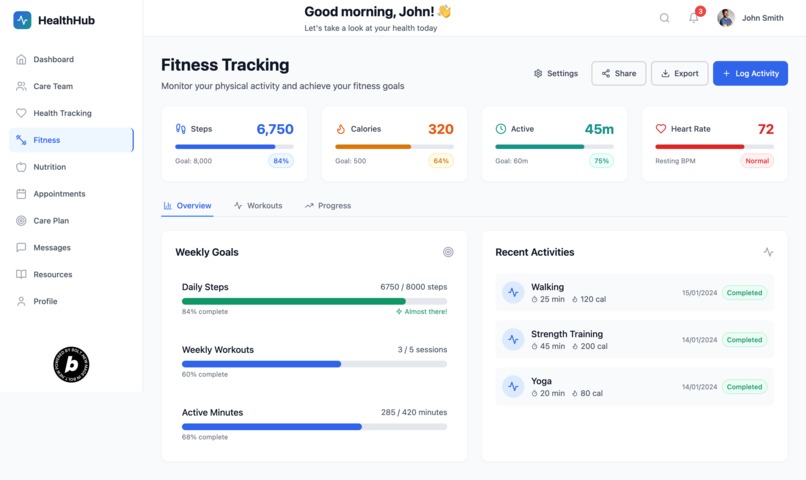The height and width of the screenshot is (480, 806).
Task: Open Health Tracking section
Action: tap(71, 113)
